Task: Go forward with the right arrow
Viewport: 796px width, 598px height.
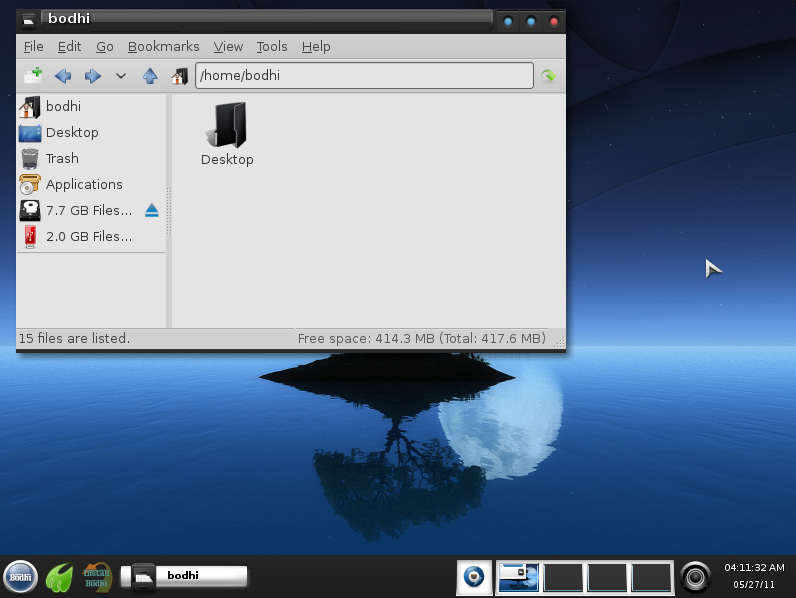Action: coord(92,76)
